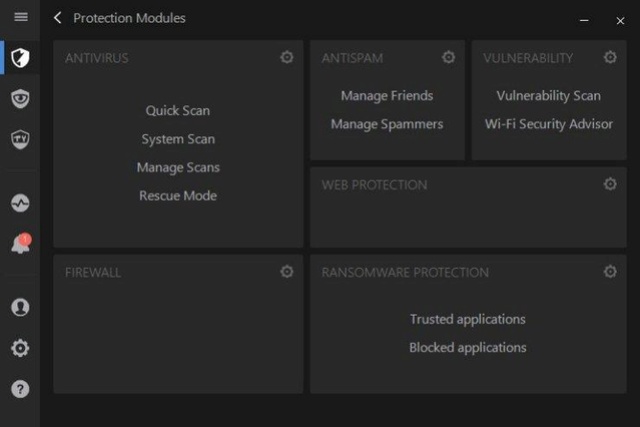The image size is (640, 427).
Task: Click the RANSOMWARE PROTECTION heading
Action: click(405, 272)
